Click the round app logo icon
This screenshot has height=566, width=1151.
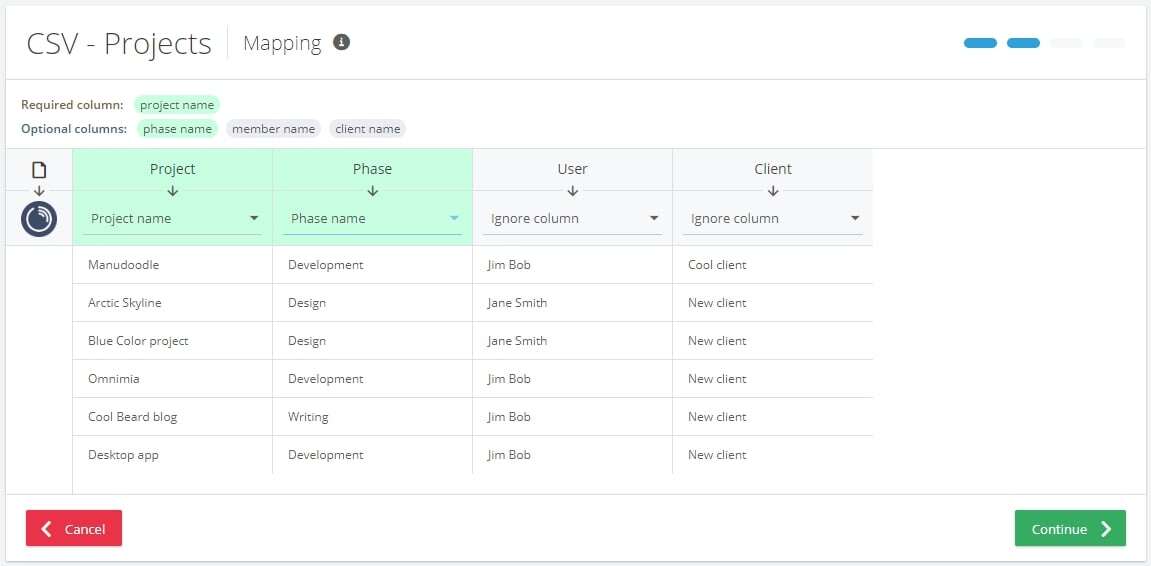click(x=39, y=219)
